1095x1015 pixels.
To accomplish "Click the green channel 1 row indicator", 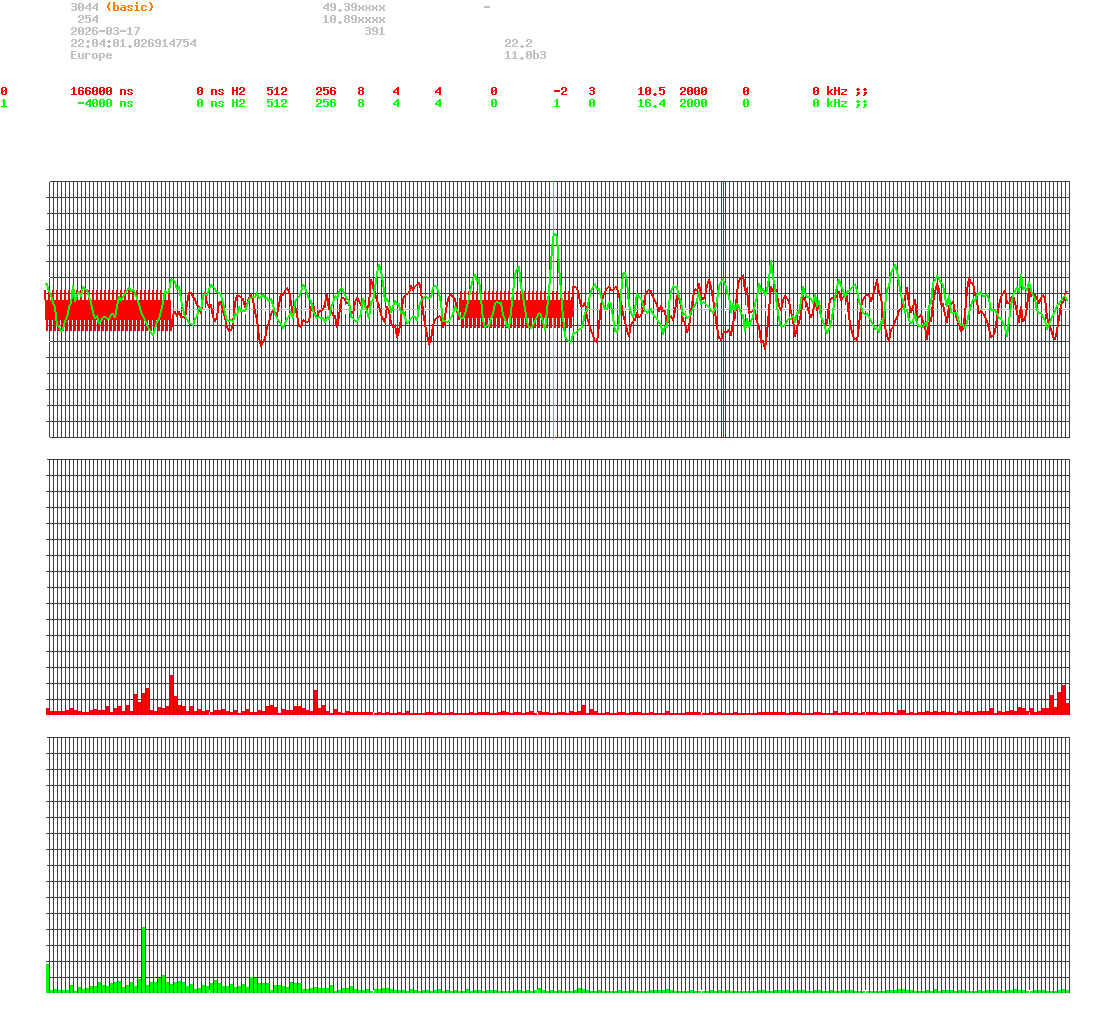I will click(4, 103).
